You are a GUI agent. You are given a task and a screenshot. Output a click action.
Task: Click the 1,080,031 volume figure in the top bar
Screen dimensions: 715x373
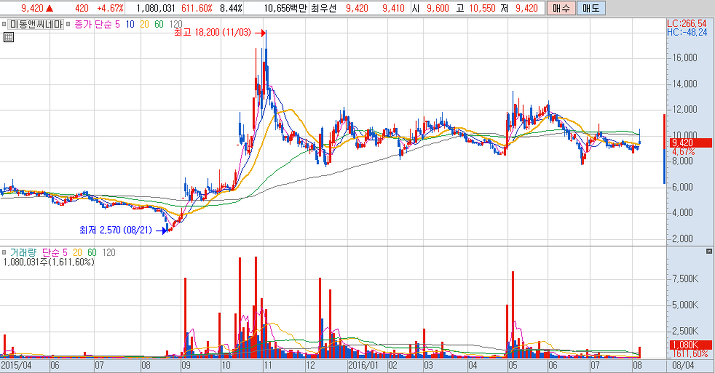(155, 8)
